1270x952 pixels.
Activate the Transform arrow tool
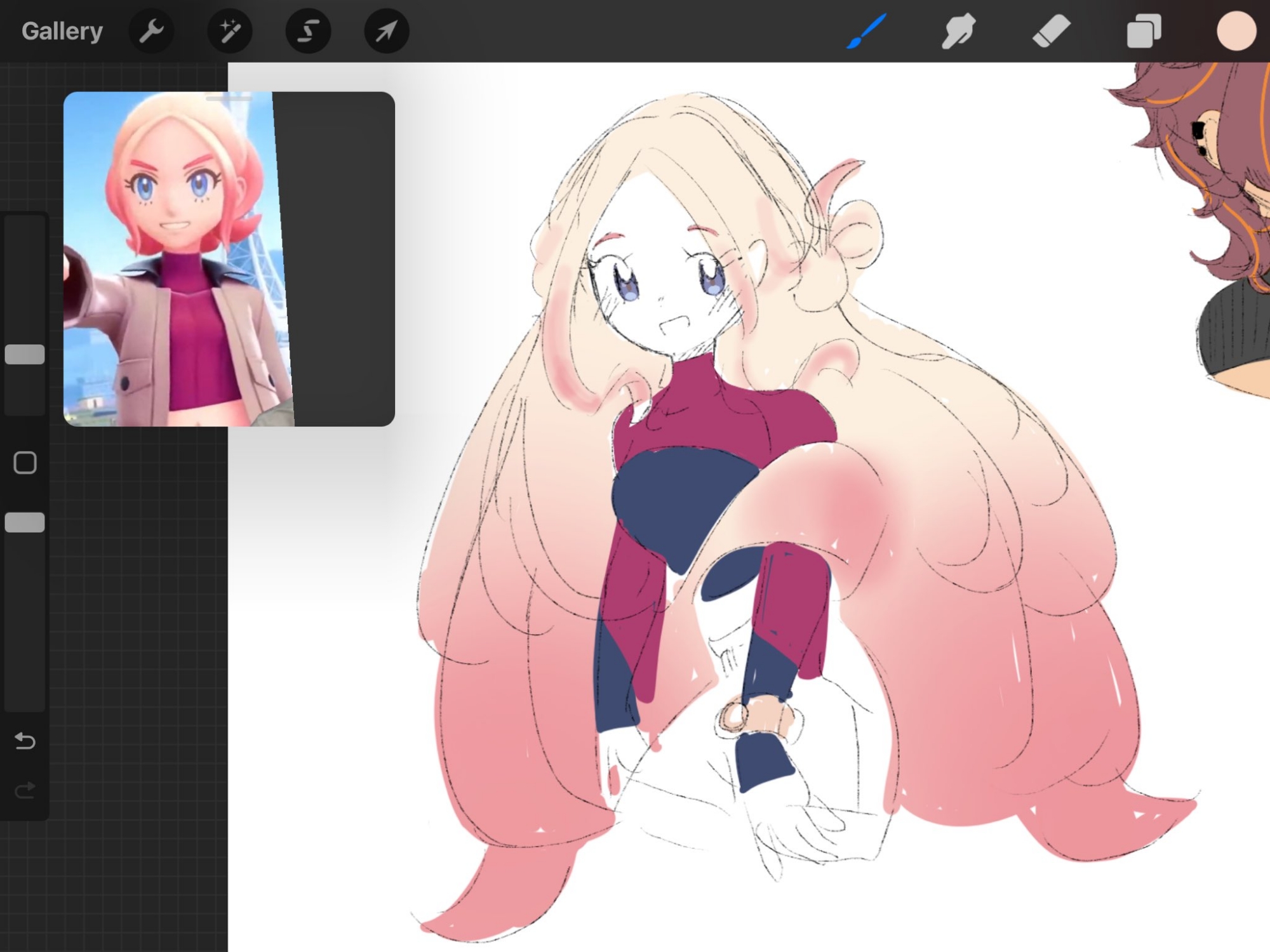pos(386,31)
